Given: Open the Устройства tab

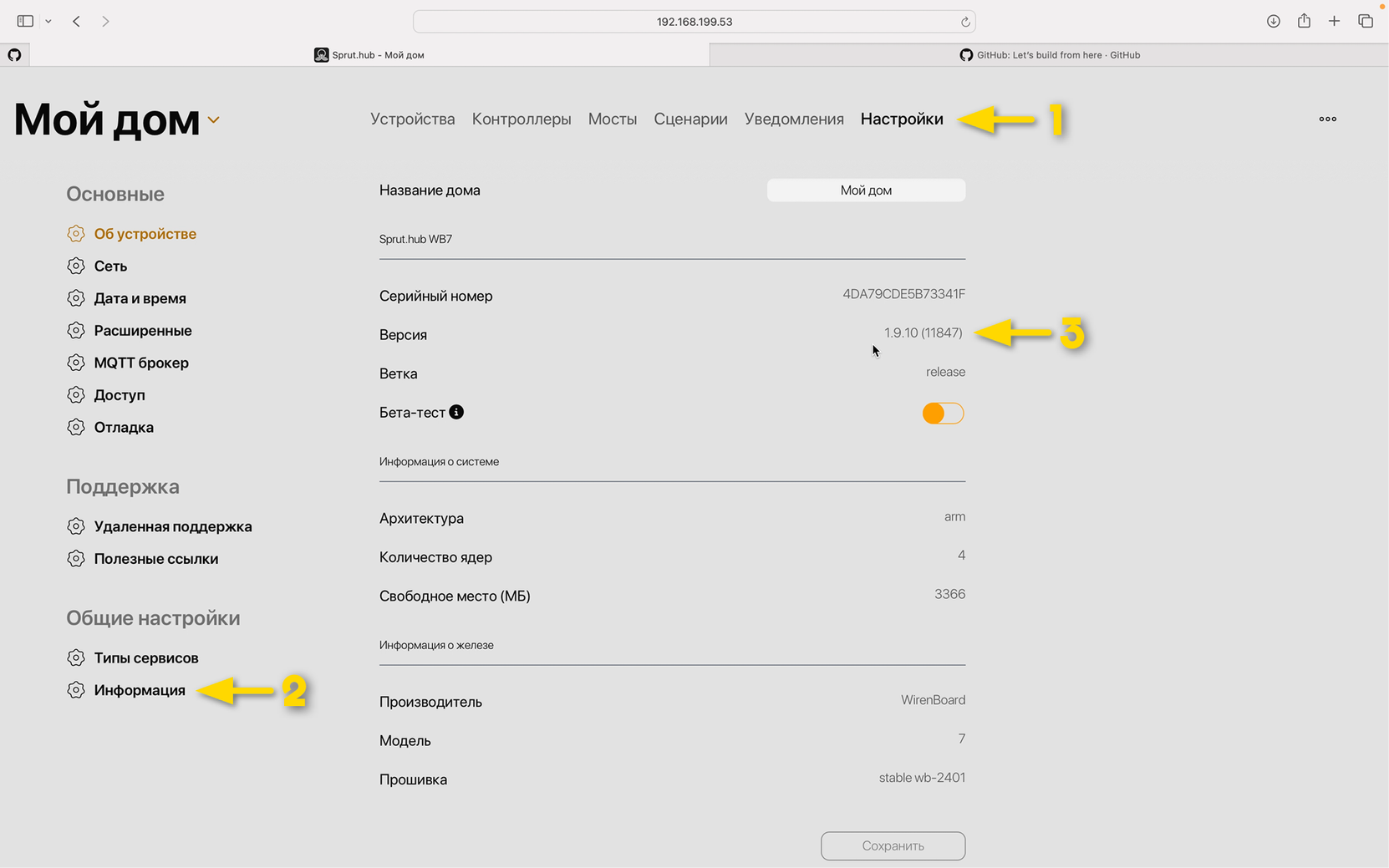Looking at the screenshot, I should coord(412,119).
